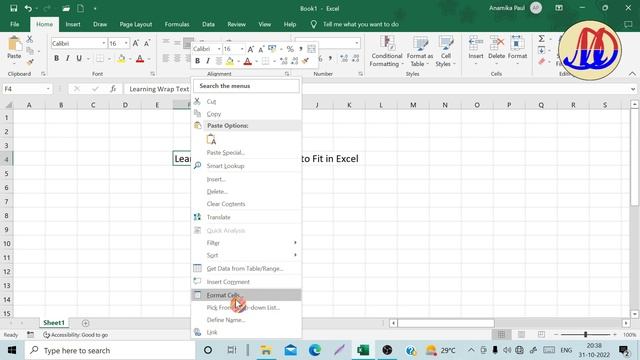Click the Format icon in the Cells group

517,42
